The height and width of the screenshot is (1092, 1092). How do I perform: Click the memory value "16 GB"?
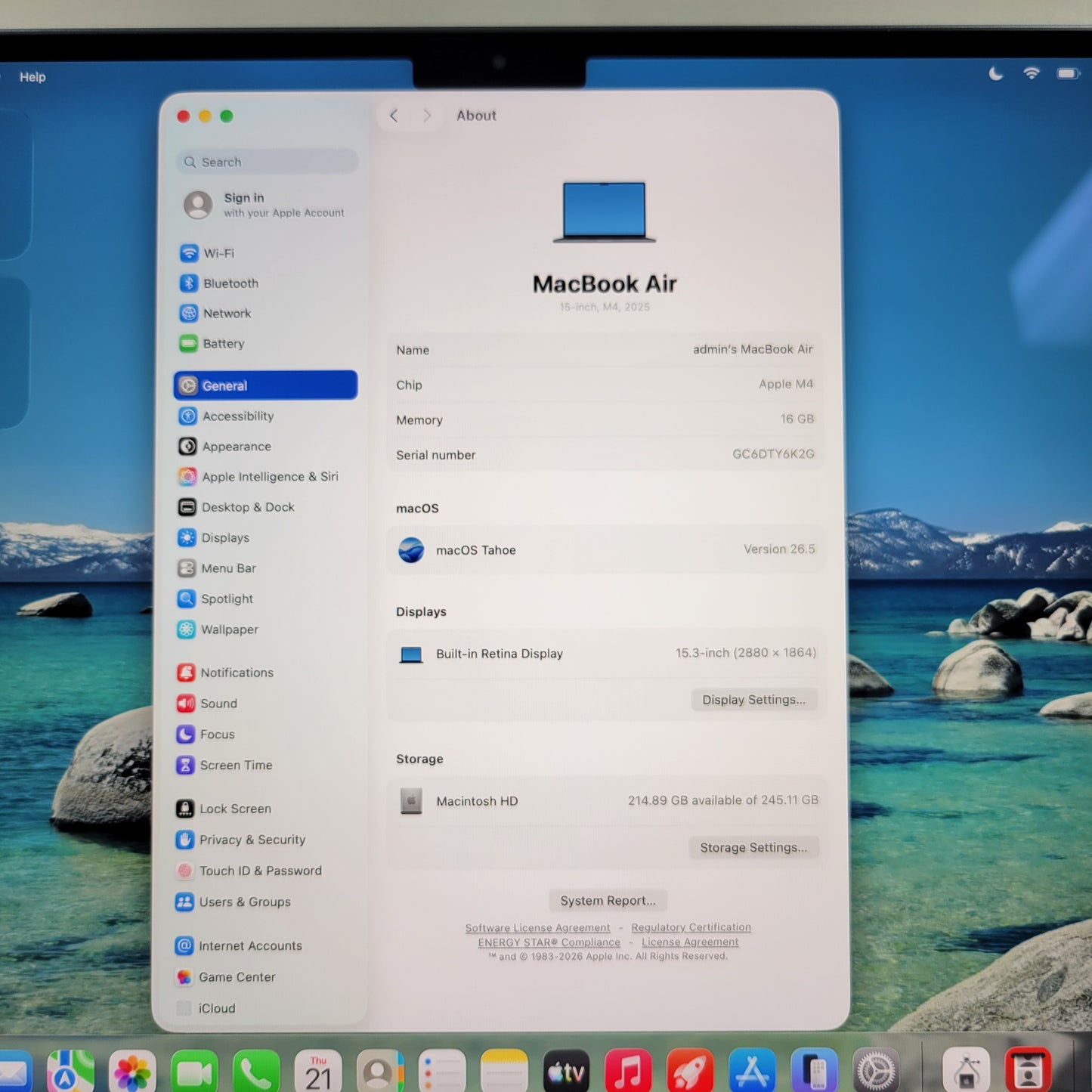(x=797, y=419)
